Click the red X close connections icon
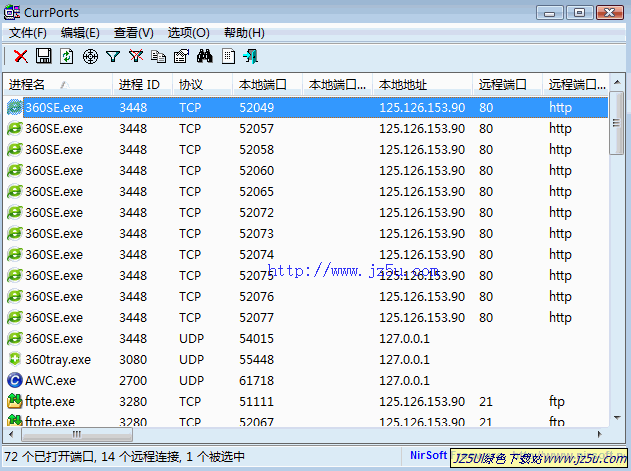 (x=21, y=56)
